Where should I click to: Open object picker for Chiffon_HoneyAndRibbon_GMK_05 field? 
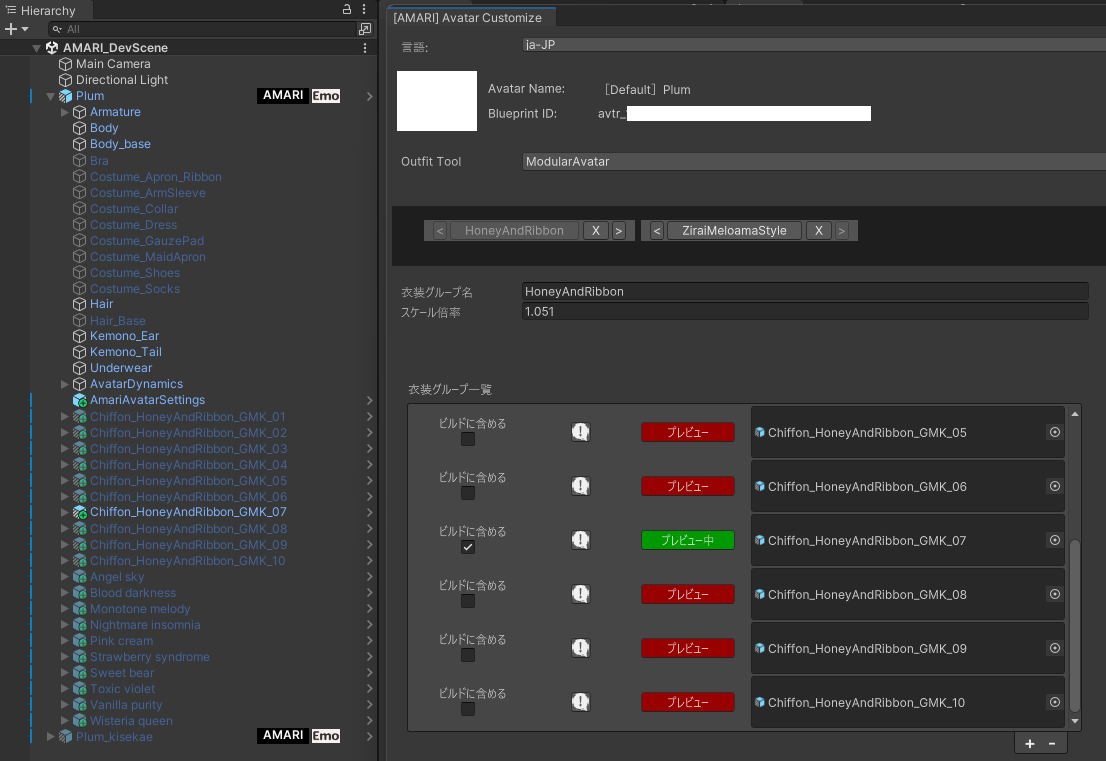(x=1055, y=432)
